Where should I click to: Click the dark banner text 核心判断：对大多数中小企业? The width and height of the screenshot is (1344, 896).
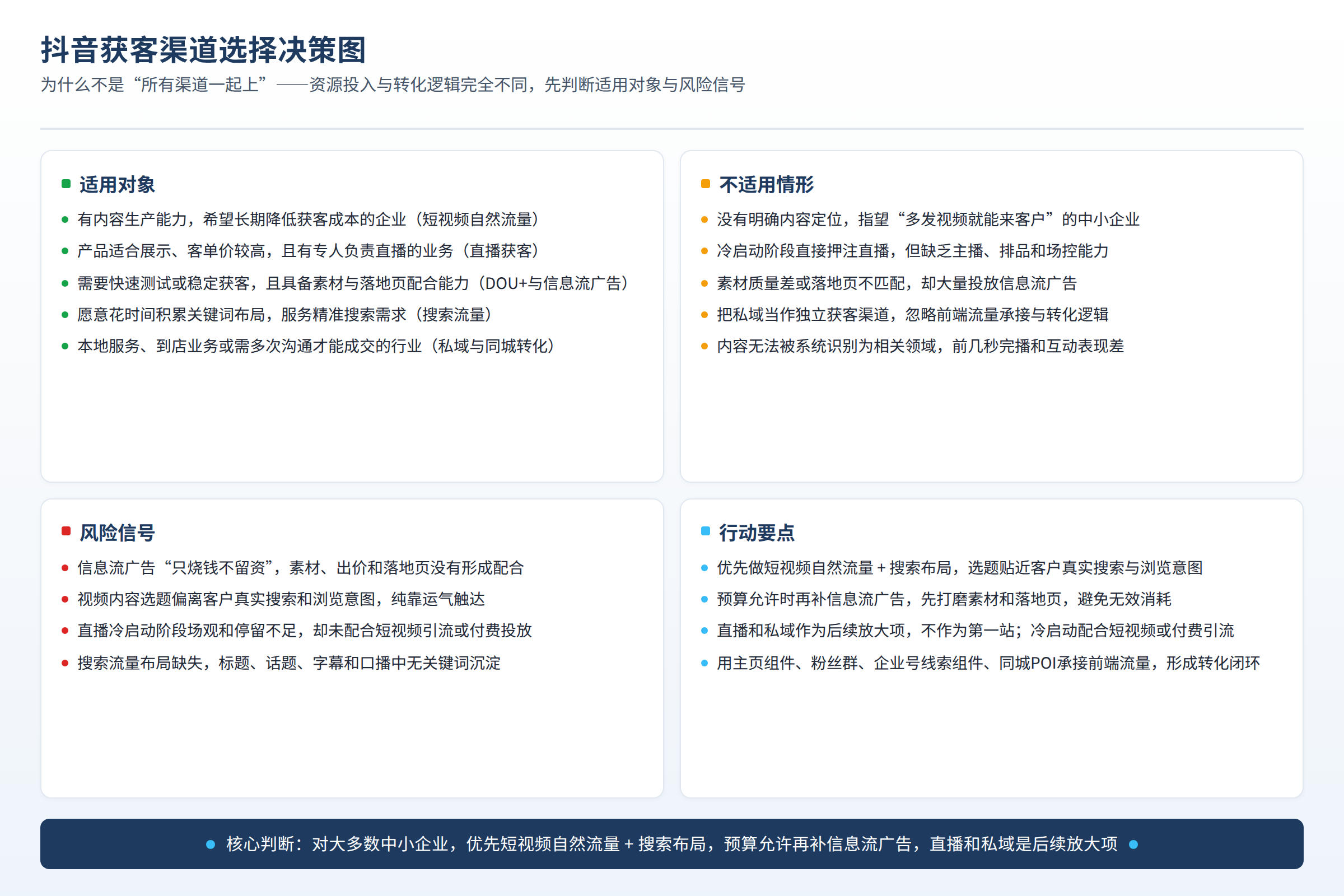point(672,844)
